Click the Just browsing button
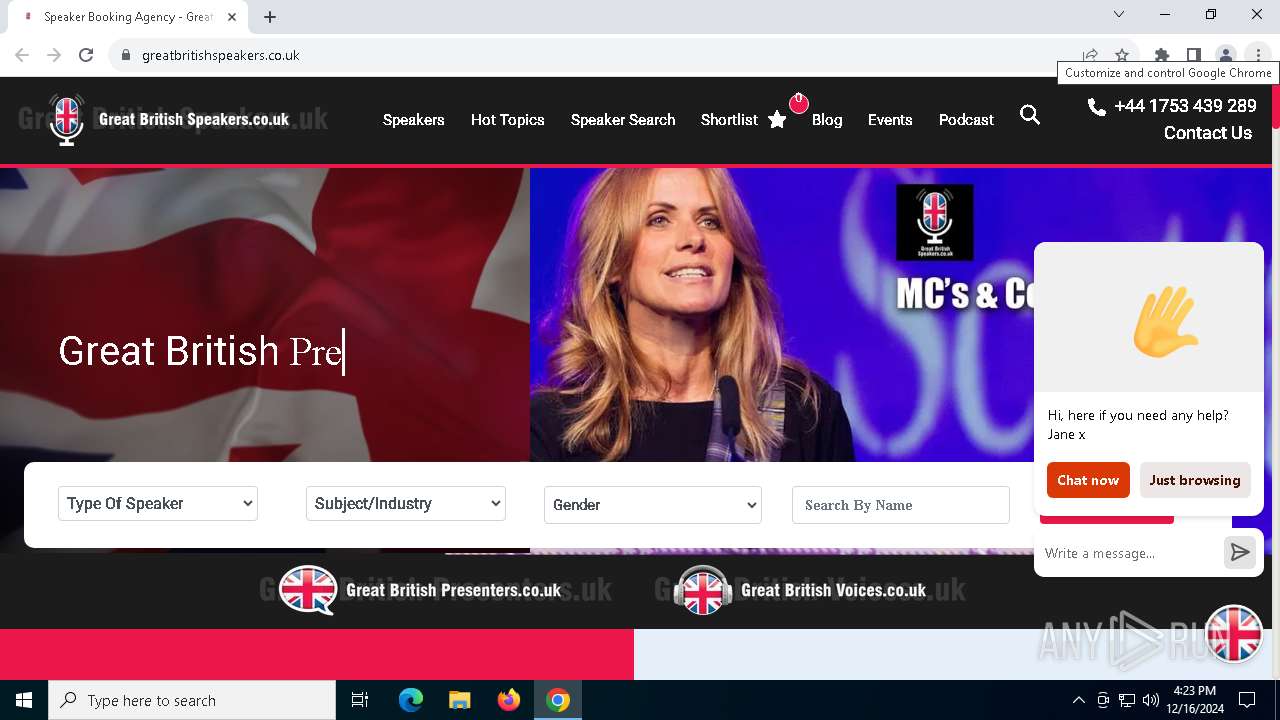This screenshot has width=1280, height=720. (1195, 480)
